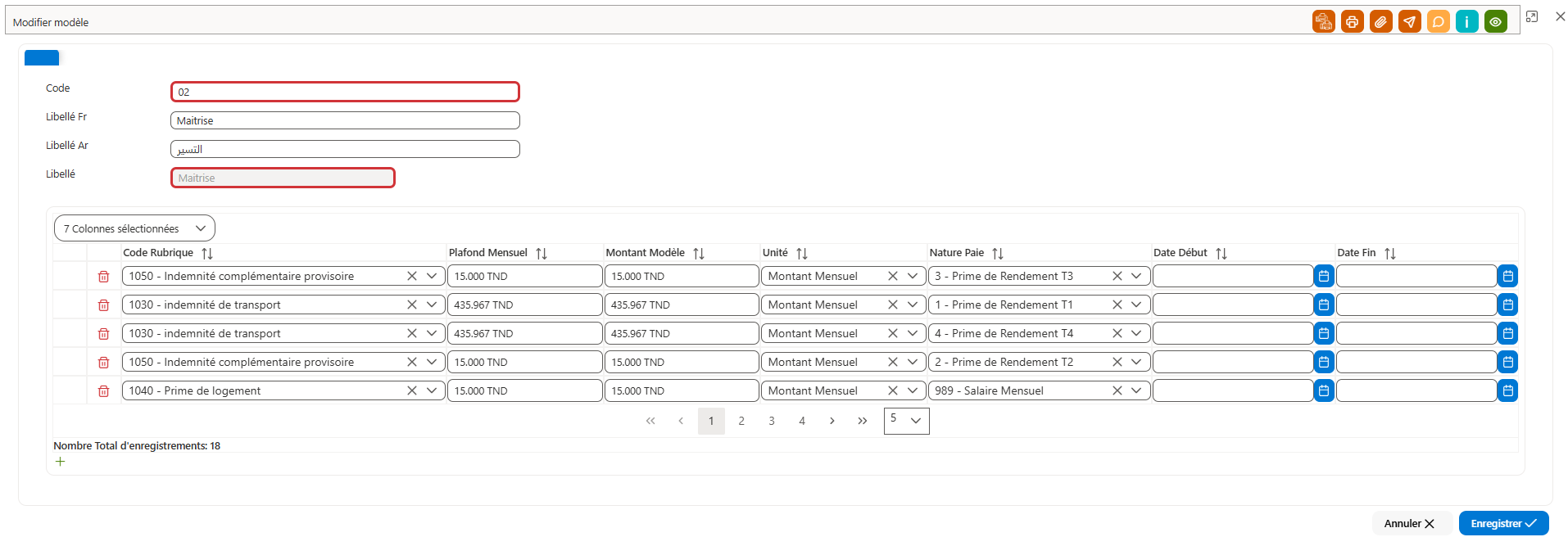Select page 1 in pagination
Screen dimensions: 1568x537
711,421
